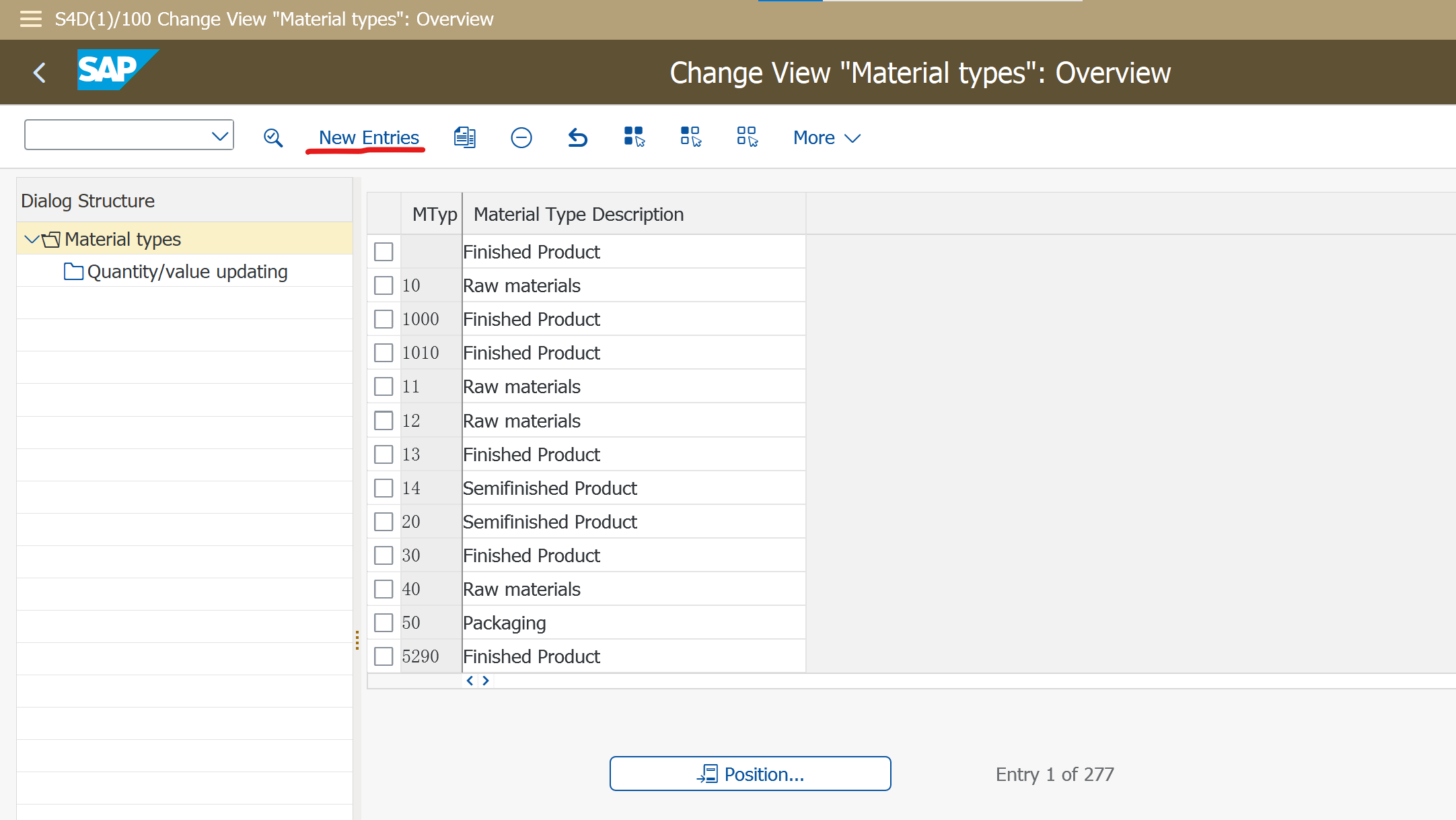Click the Packaging description cell
The height and width of the screenshot is (820, 1456).
(634, 623)
